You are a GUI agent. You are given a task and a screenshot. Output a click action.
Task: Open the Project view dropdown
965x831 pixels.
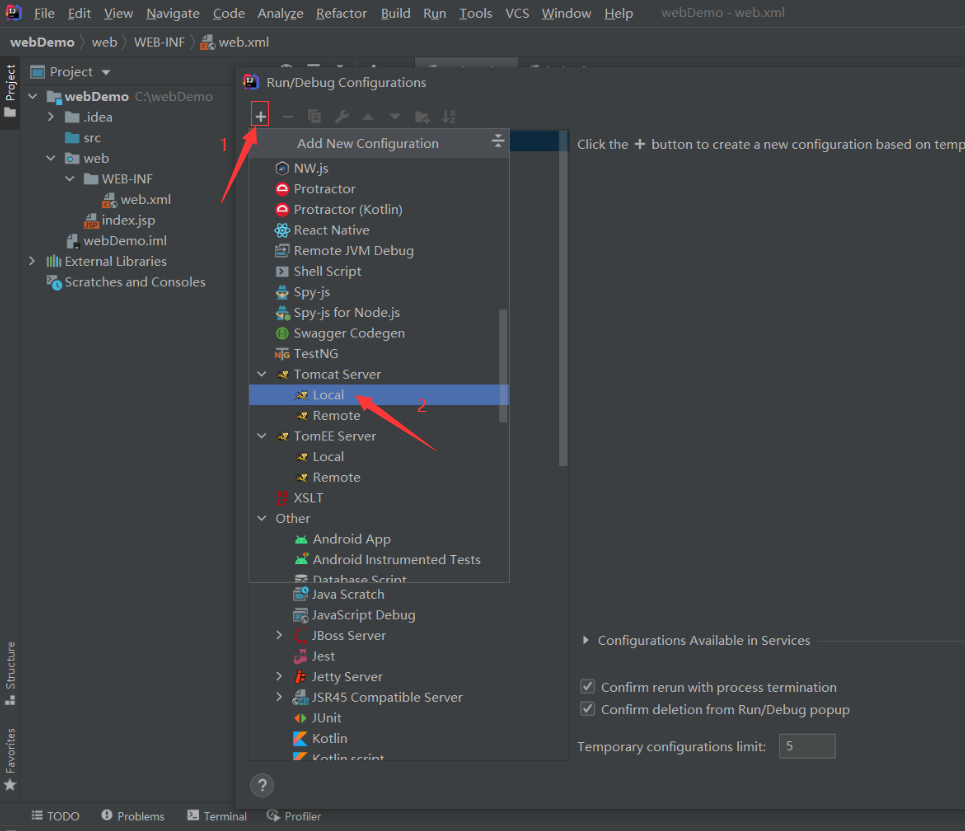pos(106,72)
